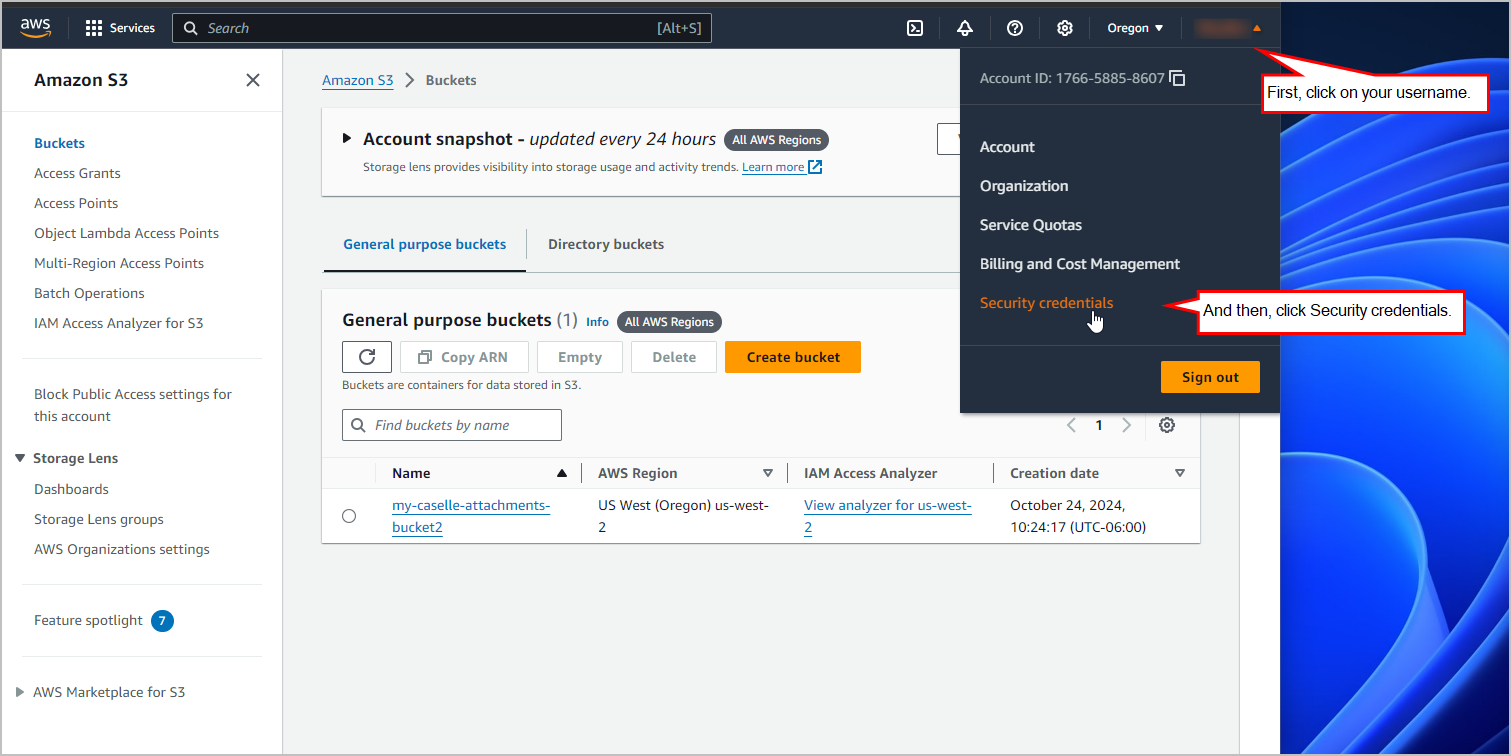The height and width of the screenshot is (756, 1511).
Task: Click the IAM Access Analyzer column header
Action: (x=870, y=473)
